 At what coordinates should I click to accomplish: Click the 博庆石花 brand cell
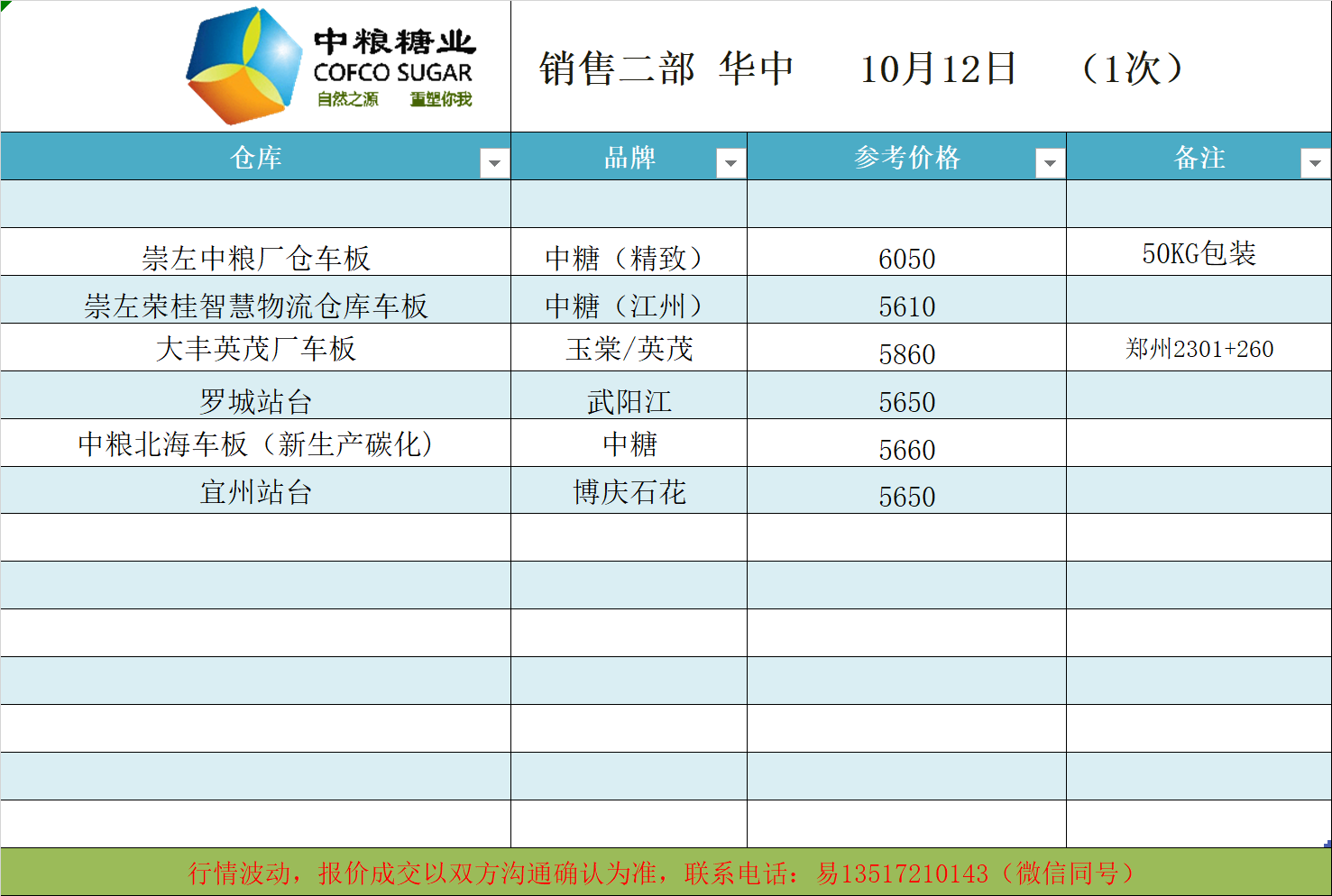tap(629, 492)
